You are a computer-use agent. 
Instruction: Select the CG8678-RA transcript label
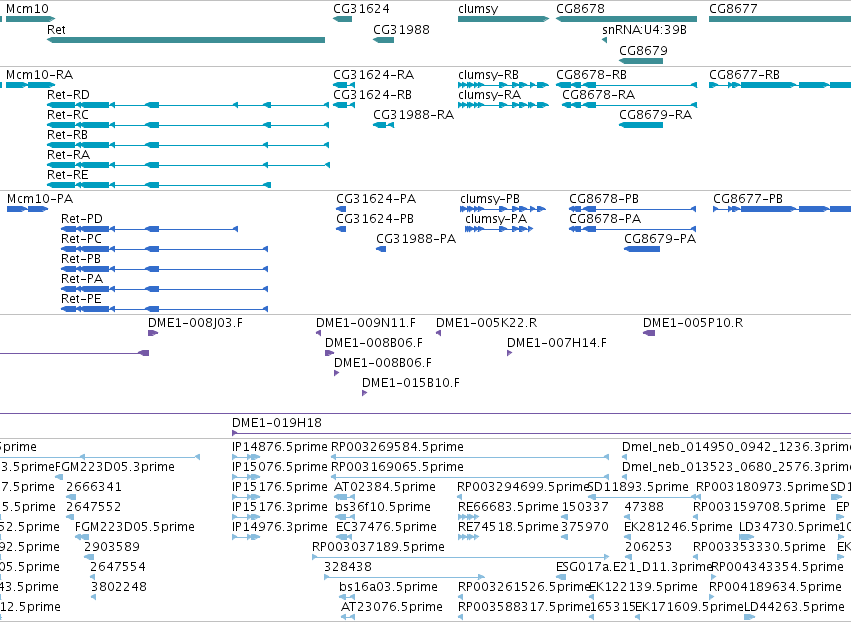tap(599, 94)
